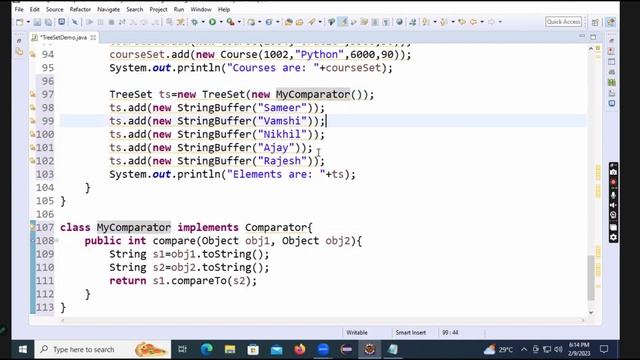Screen dimensions: 640x360
Task: Click the New Java Package icon
Action: [x=251, y=22]
